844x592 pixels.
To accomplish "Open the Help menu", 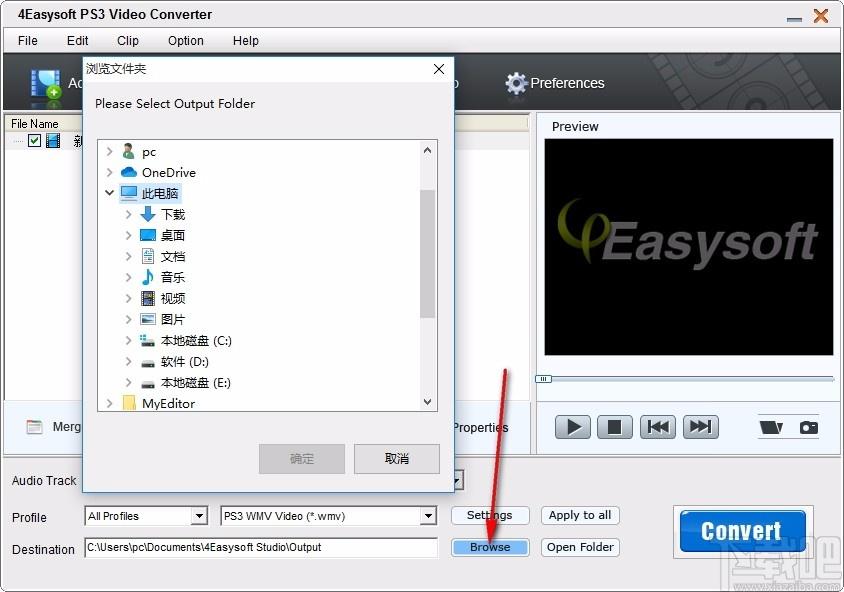I will tap(245, 41).
